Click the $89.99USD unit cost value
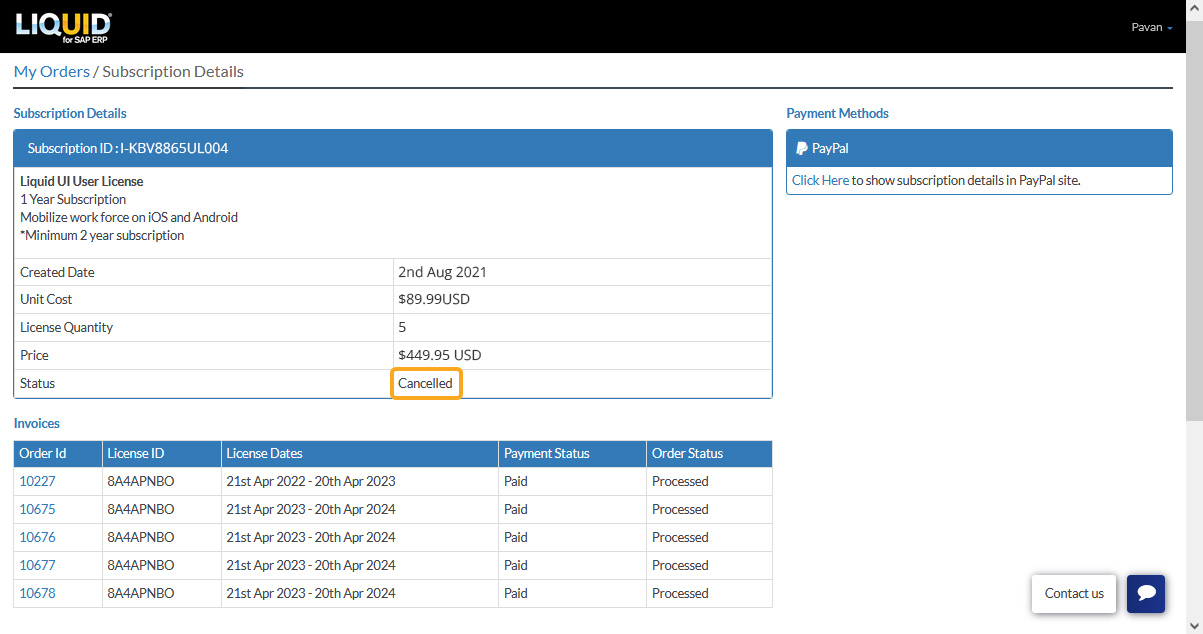 434,299
